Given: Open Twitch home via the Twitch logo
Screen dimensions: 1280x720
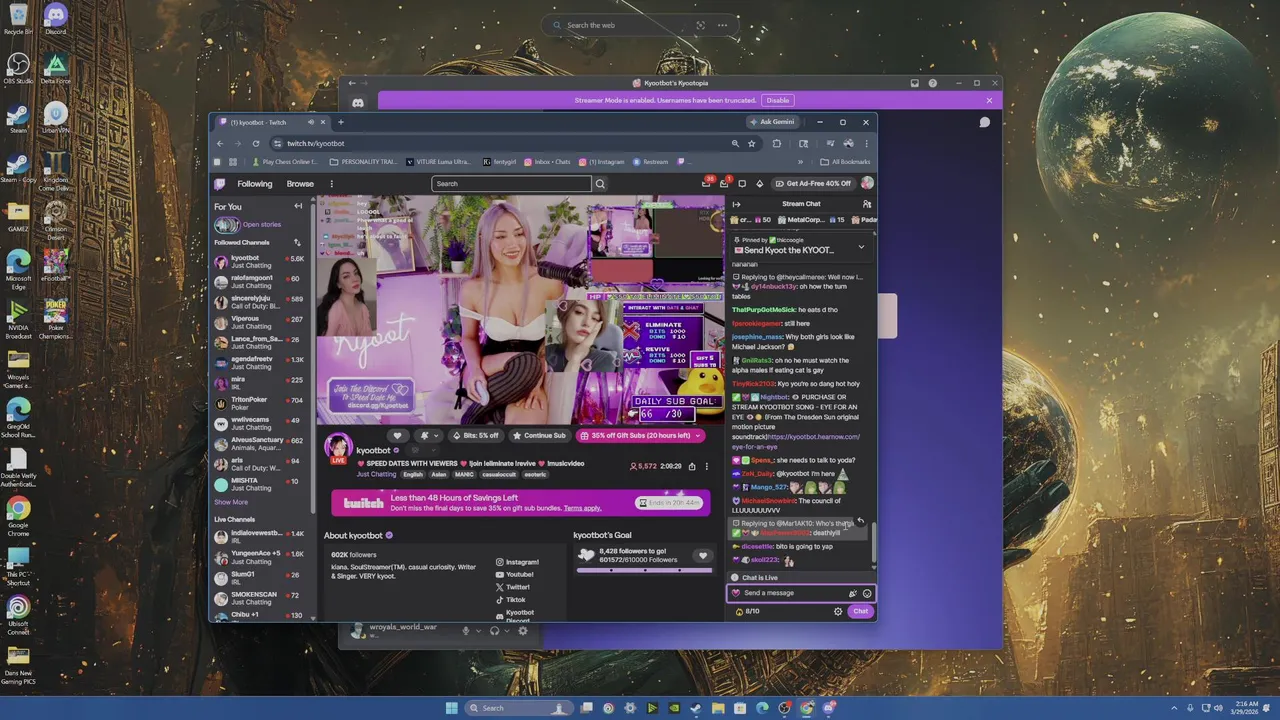Looking at the screenshot, I should click(220, 184).
